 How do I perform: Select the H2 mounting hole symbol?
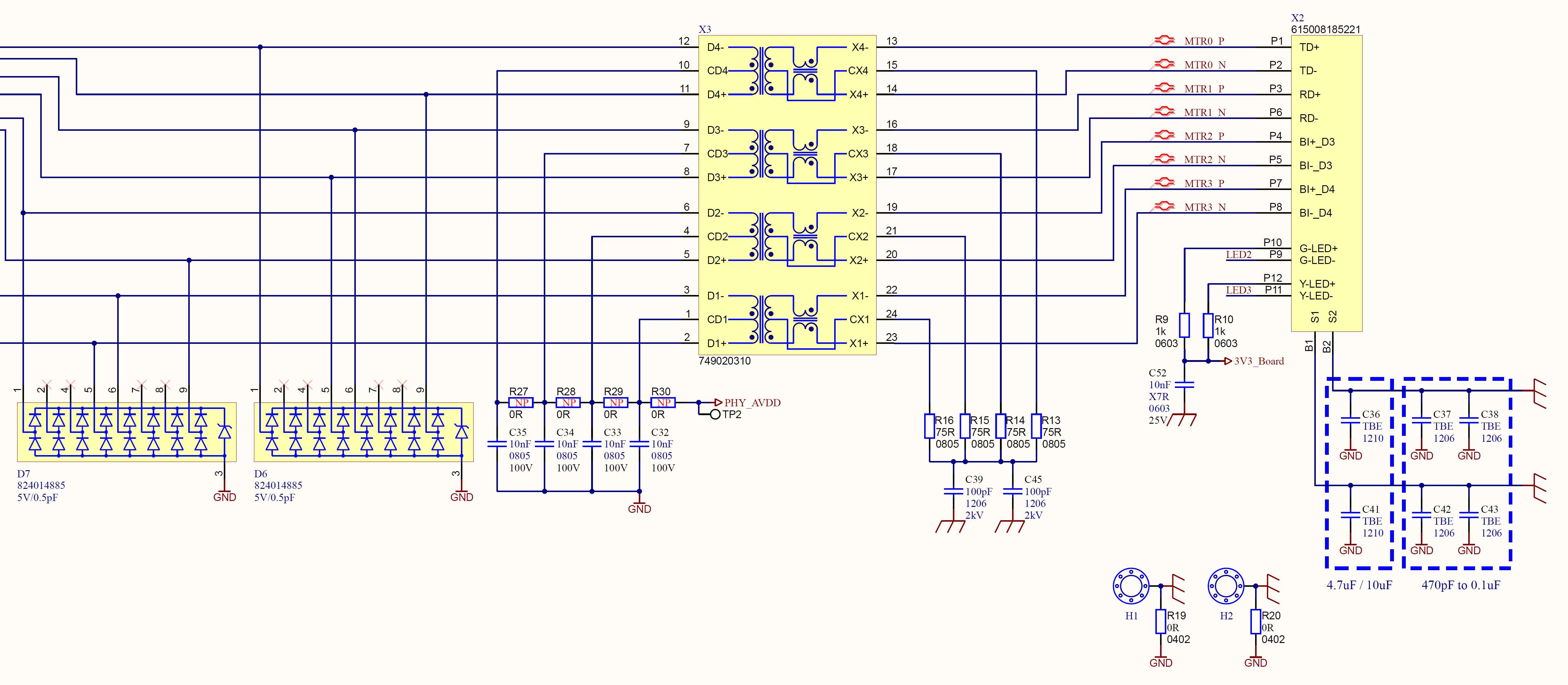(x=1225, y=586)
